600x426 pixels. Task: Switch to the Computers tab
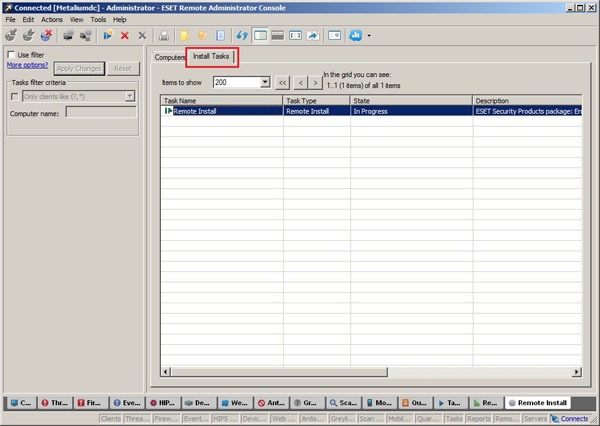170,57
